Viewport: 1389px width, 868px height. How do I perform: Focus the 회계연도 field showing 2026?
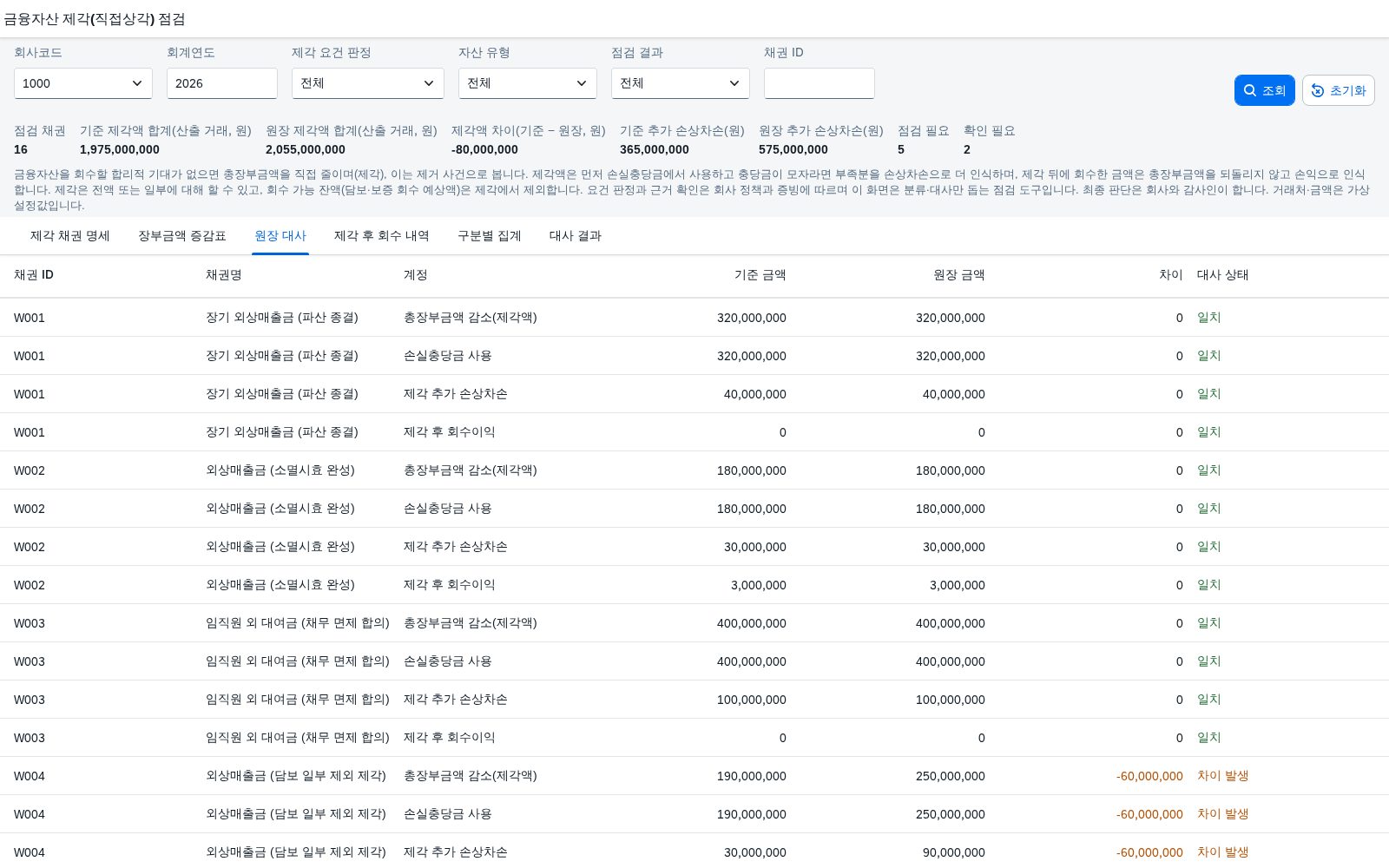coord(222,83)
